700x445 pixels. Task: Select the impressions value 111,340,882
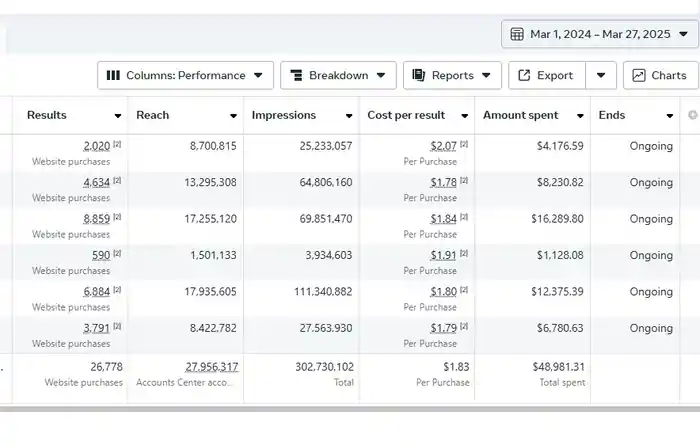click(x=323, y=292)
